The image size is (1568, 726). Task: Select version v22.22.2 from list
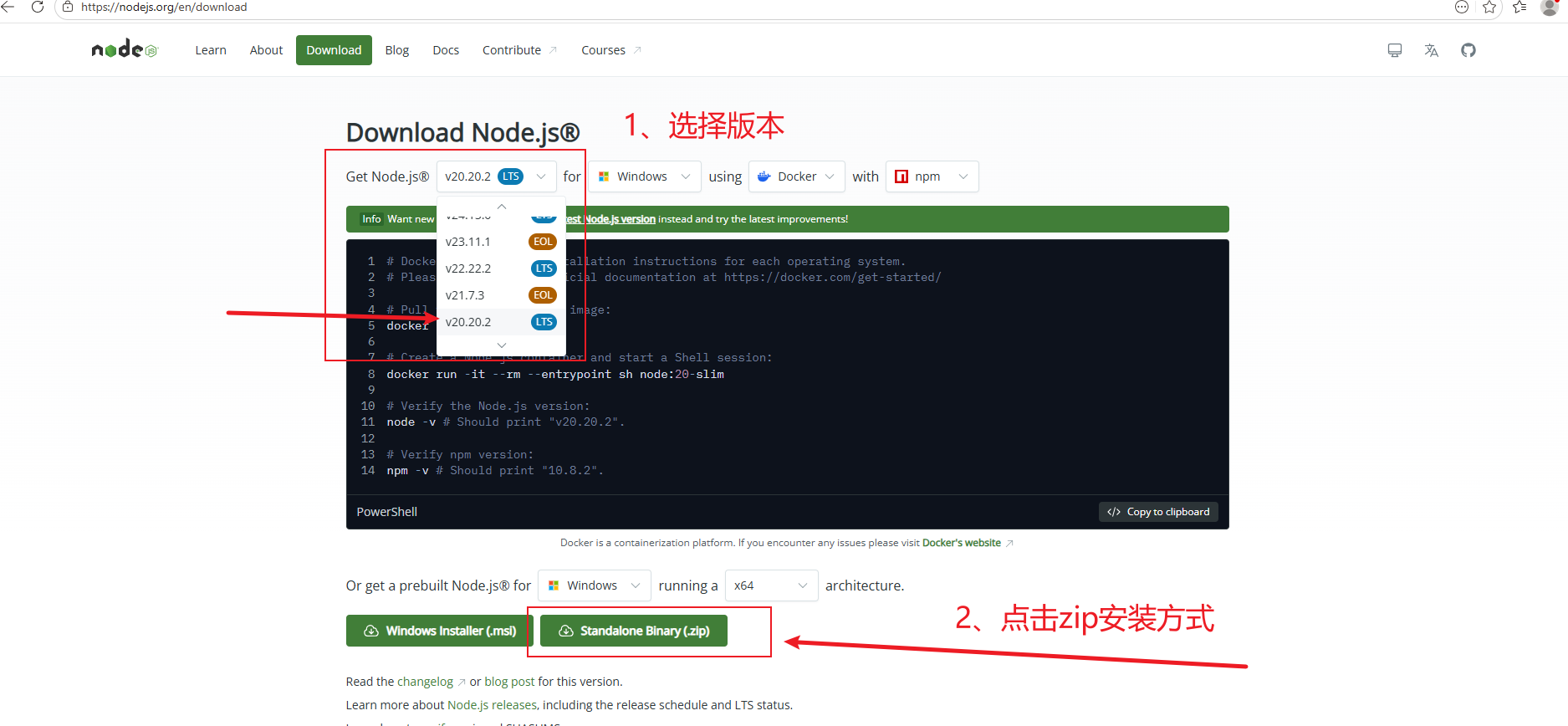coord(501,268)
